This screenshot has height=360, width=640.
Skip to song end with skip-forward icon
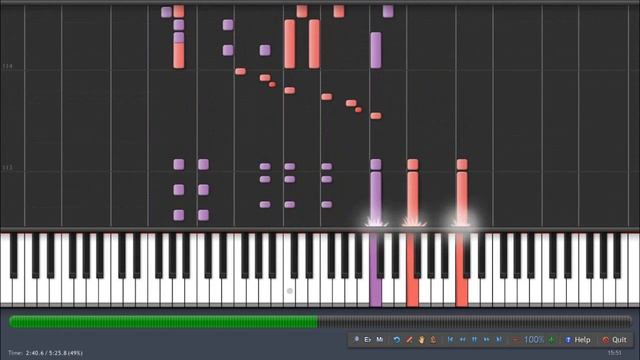coord(499,340)
